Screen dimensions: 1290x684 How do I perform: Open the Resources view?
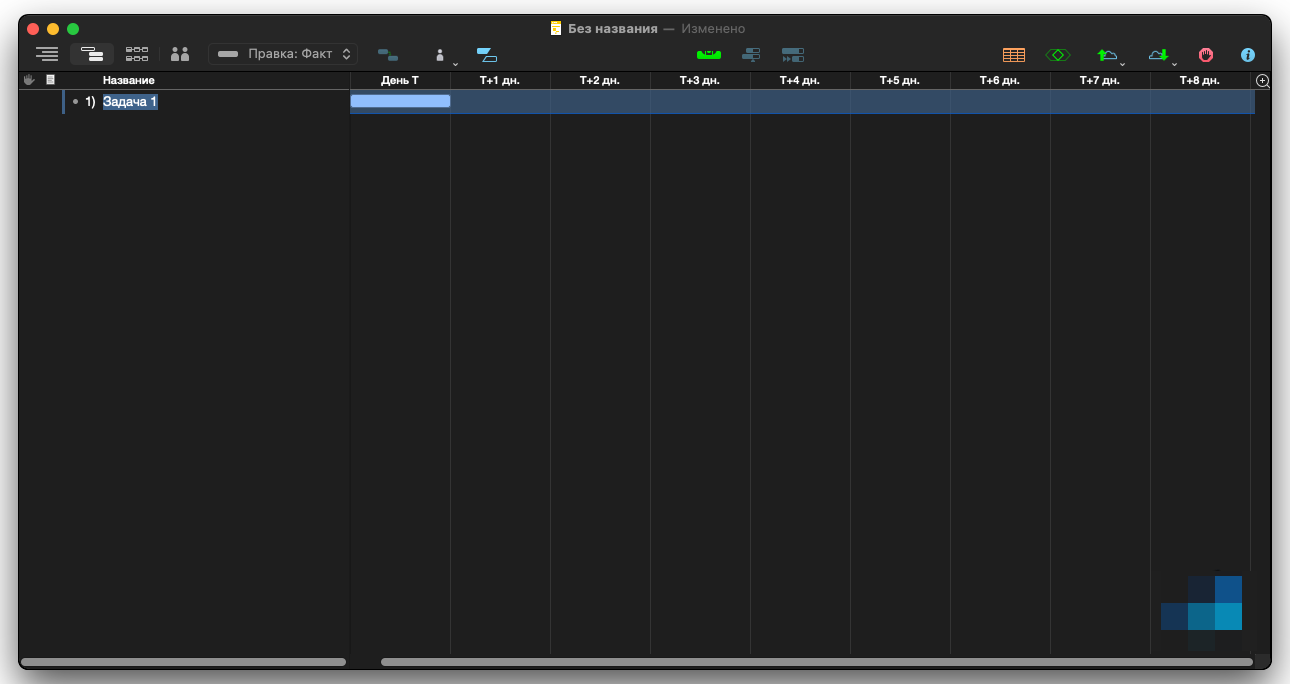[x=180, y=54]
